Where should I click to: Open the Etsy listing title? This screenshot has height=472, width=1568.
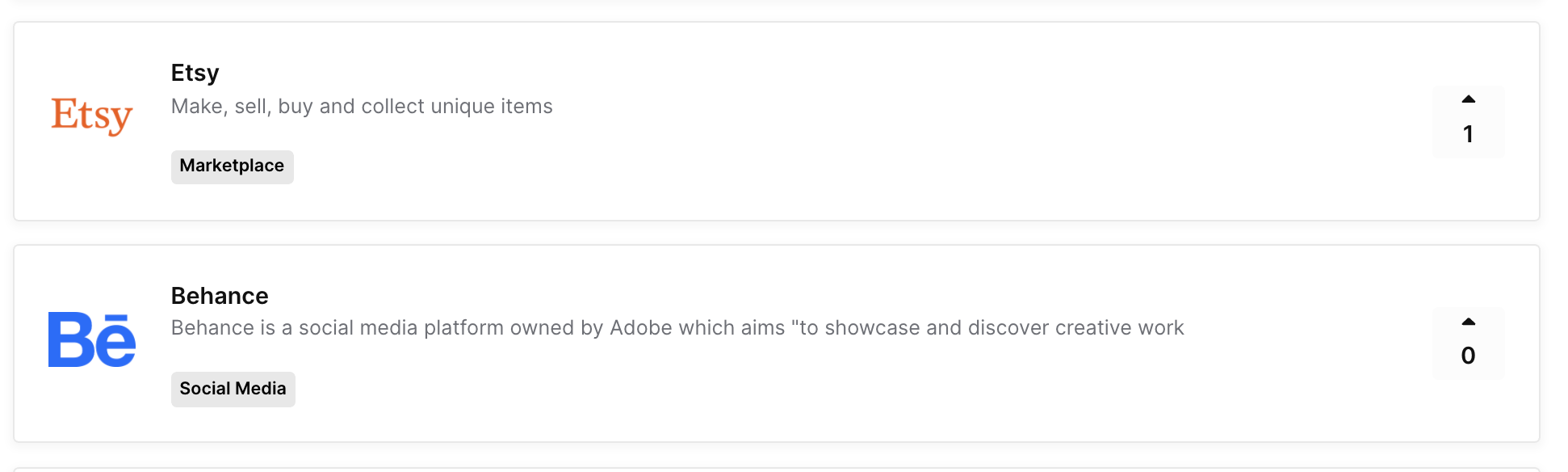coord(195,74)
